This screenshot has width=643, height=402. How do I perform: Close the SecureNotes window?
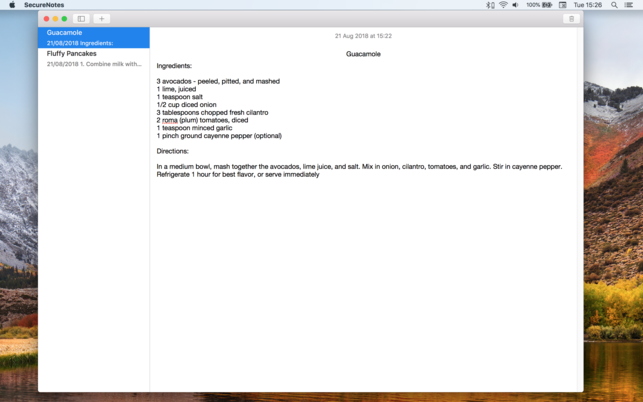[46, 18]
